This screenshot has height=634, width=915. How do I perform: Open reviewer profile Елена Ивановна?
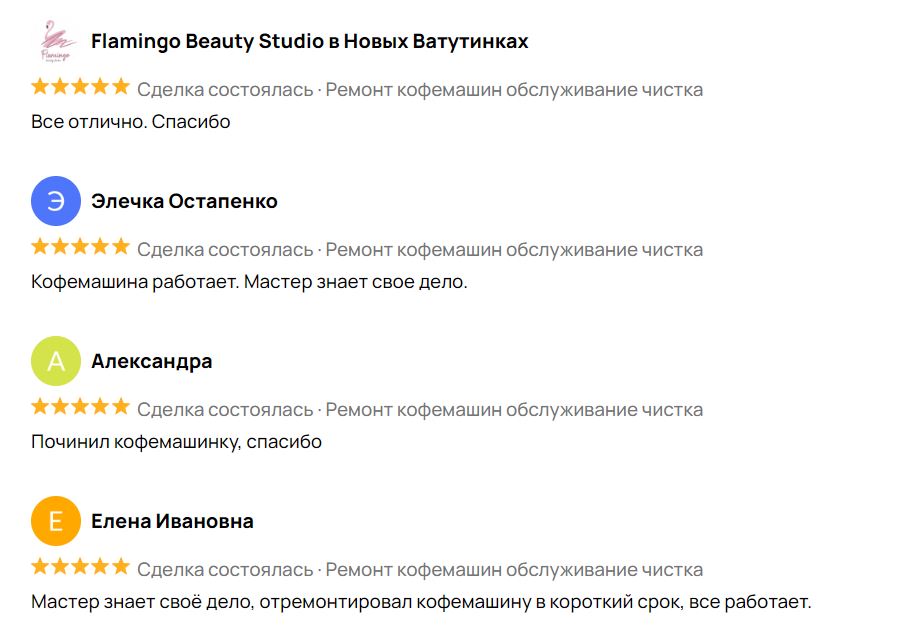click(x=172, y=521)
